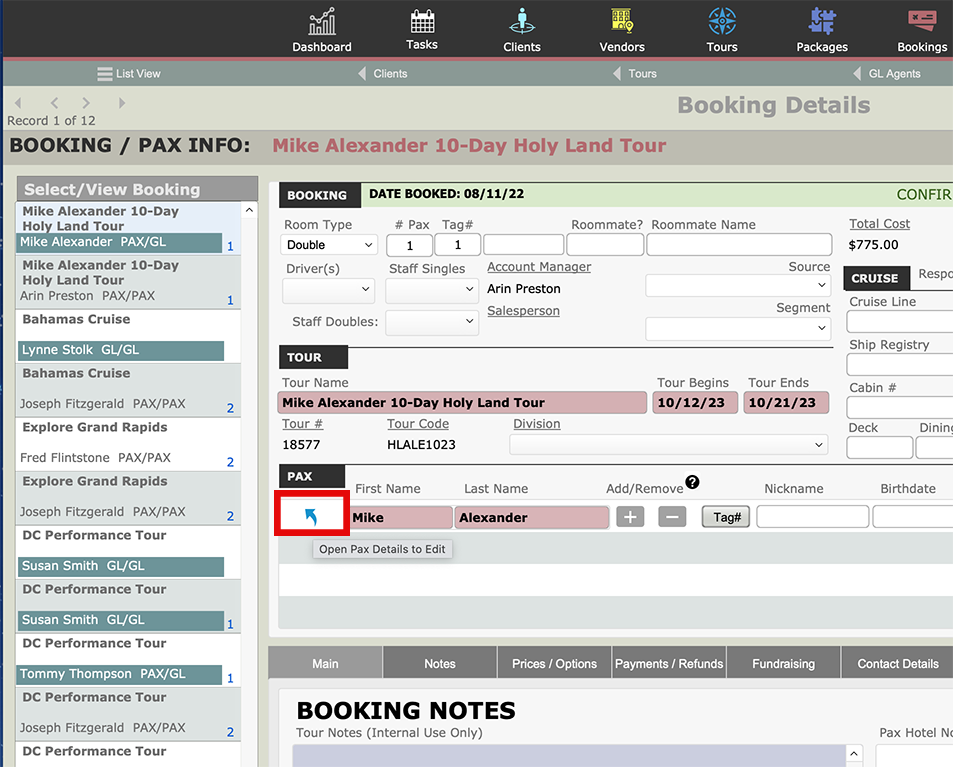The height and width of the screenshot is (767, 953).
Task: Click the Tour Code link
Action: click(x=418, y=424)
